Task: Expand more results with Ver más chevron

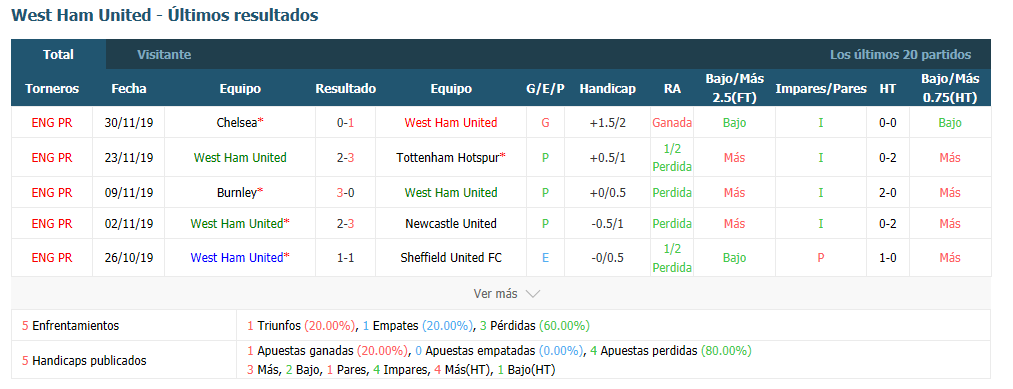Action: 506,293
